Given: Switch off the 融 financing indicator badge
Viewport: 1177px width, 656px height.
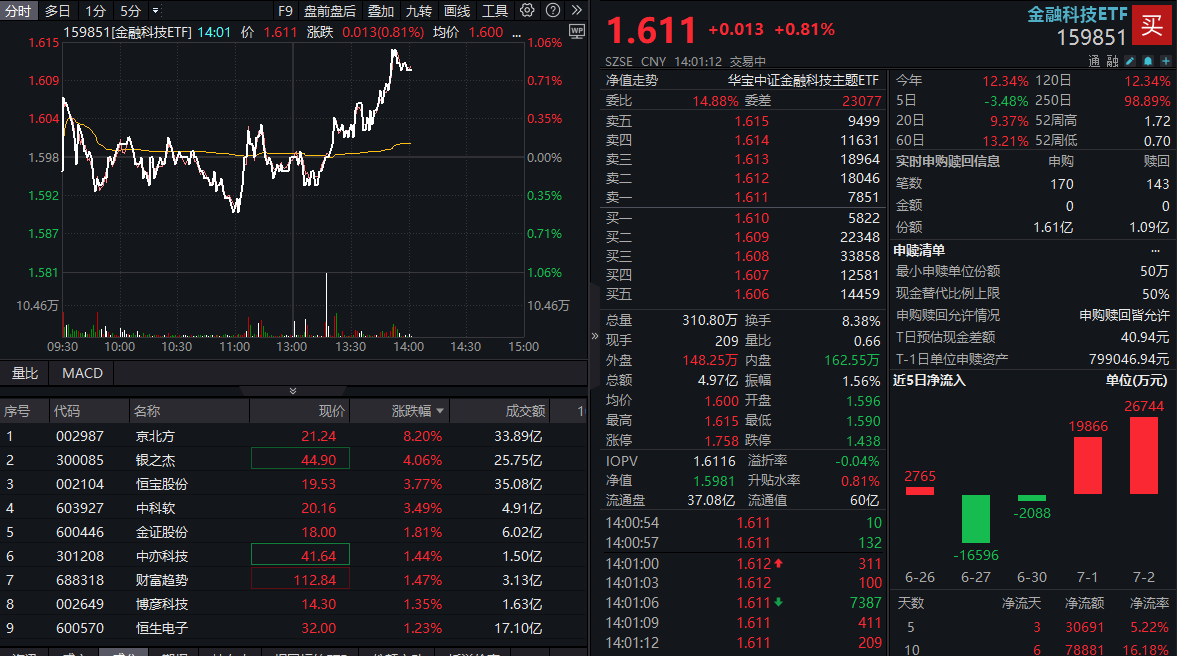Looking at the screenshot, I should point(1112,61).
